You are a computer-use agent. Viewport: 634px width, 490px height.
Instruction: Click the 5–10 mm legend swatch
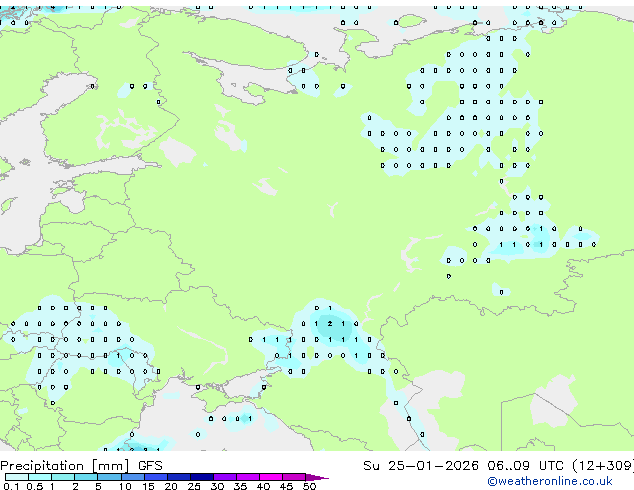(x=109, y=477)
